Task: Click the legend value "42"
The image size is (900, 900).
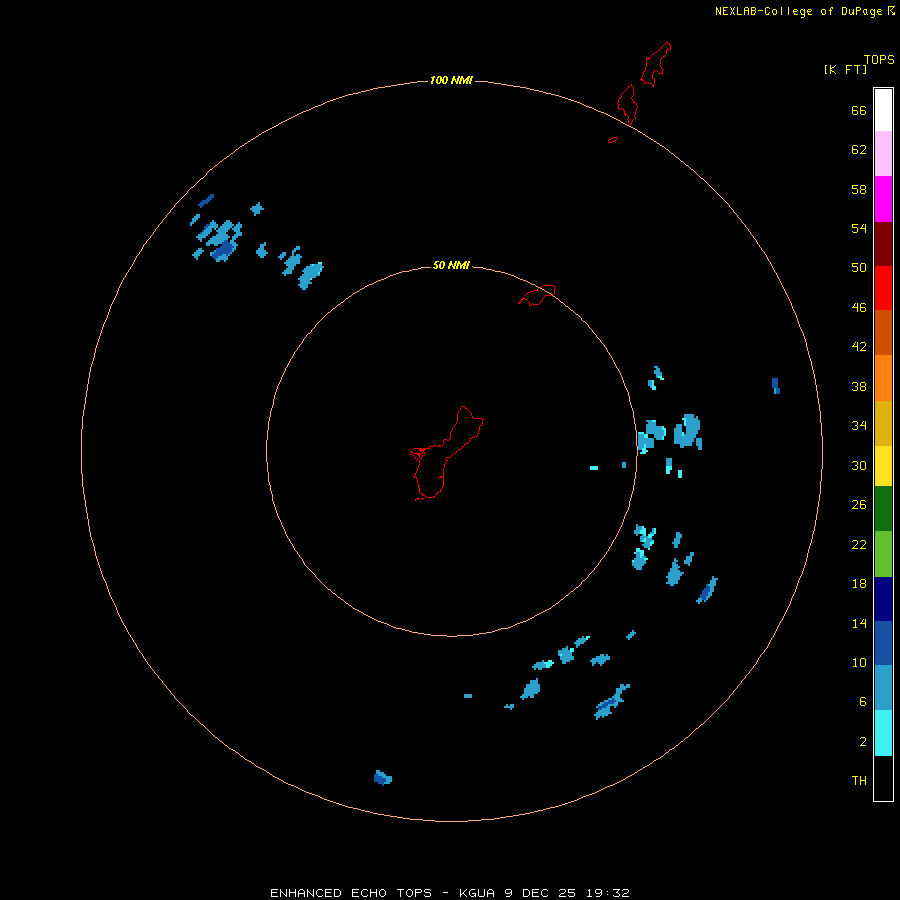Action: click(859, 347)
